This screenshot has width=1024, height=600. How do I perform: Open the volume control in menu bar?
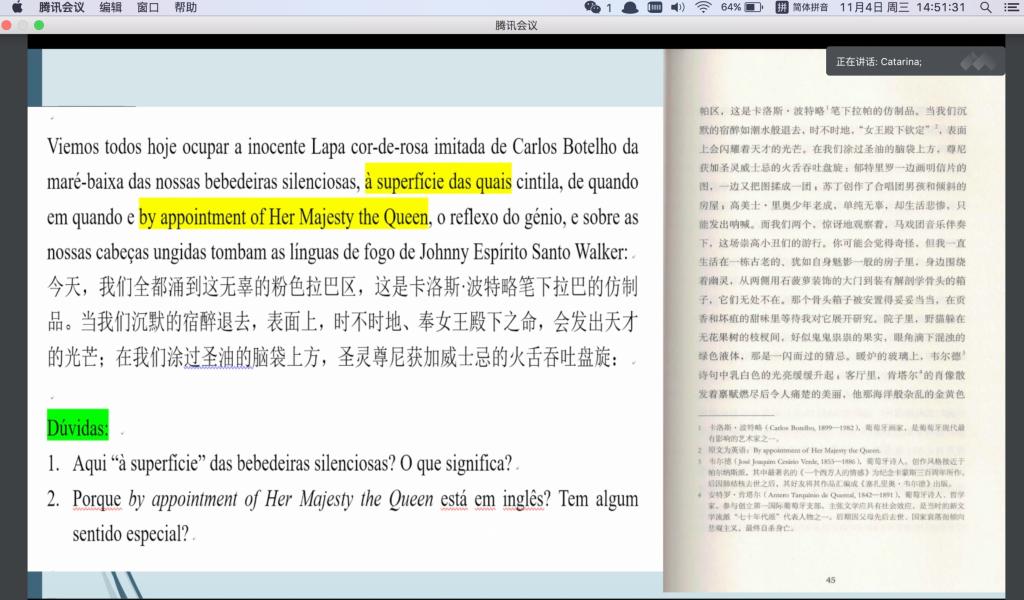click(x=678, y=7)
